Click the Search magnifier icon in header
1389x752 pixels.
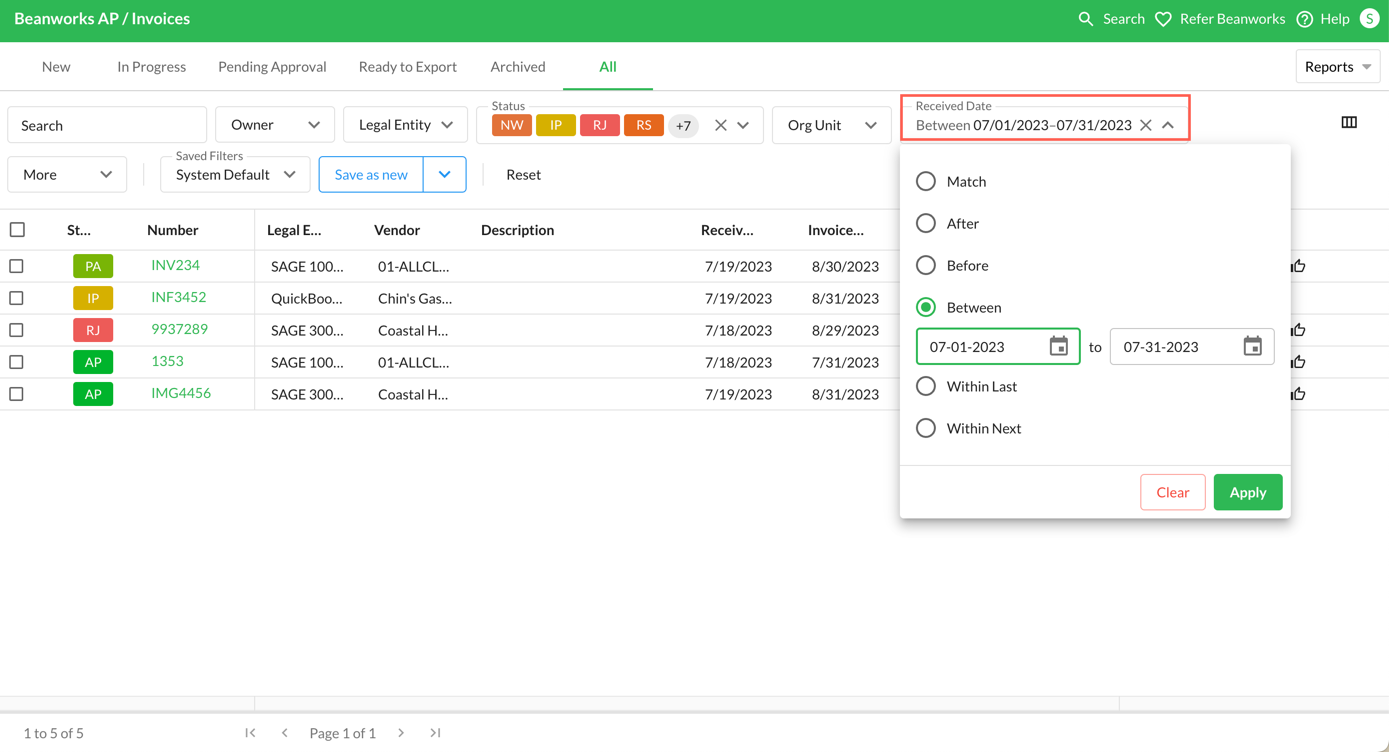tap(1085, 19)
